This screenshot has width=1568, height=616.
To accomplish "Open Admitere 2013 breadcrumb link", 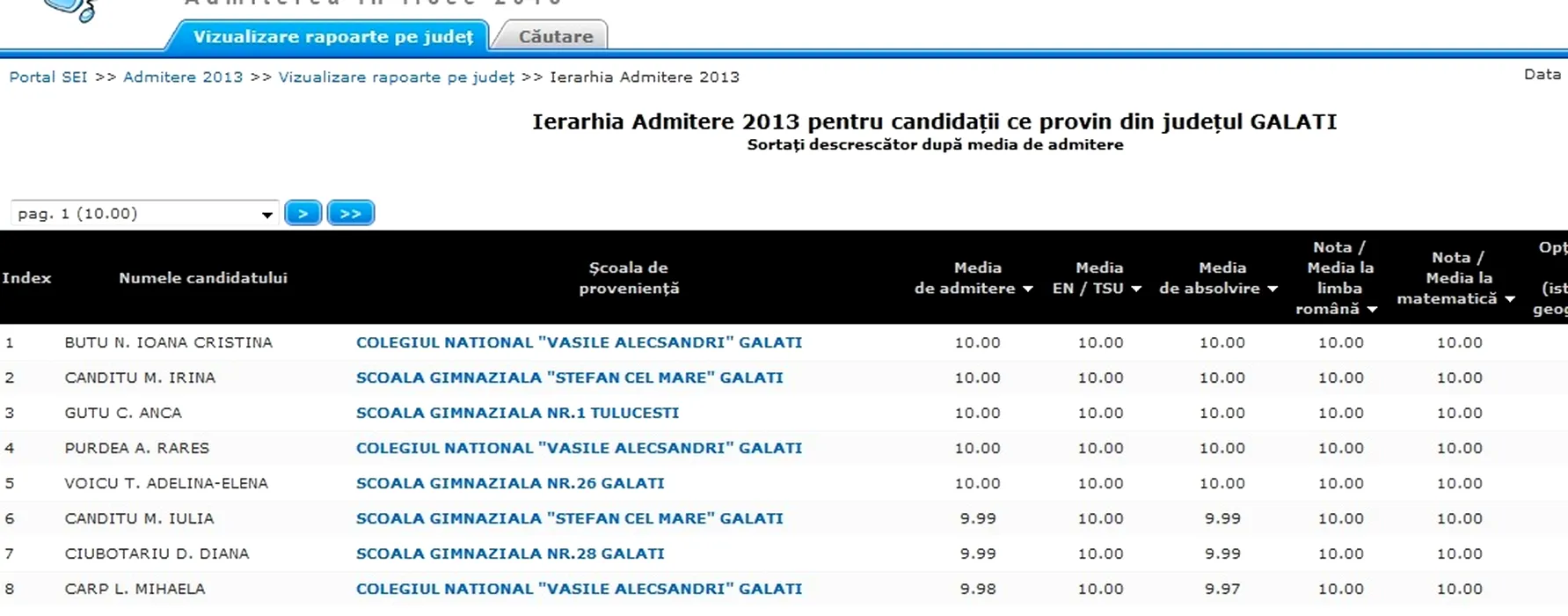I will point(183,77).
